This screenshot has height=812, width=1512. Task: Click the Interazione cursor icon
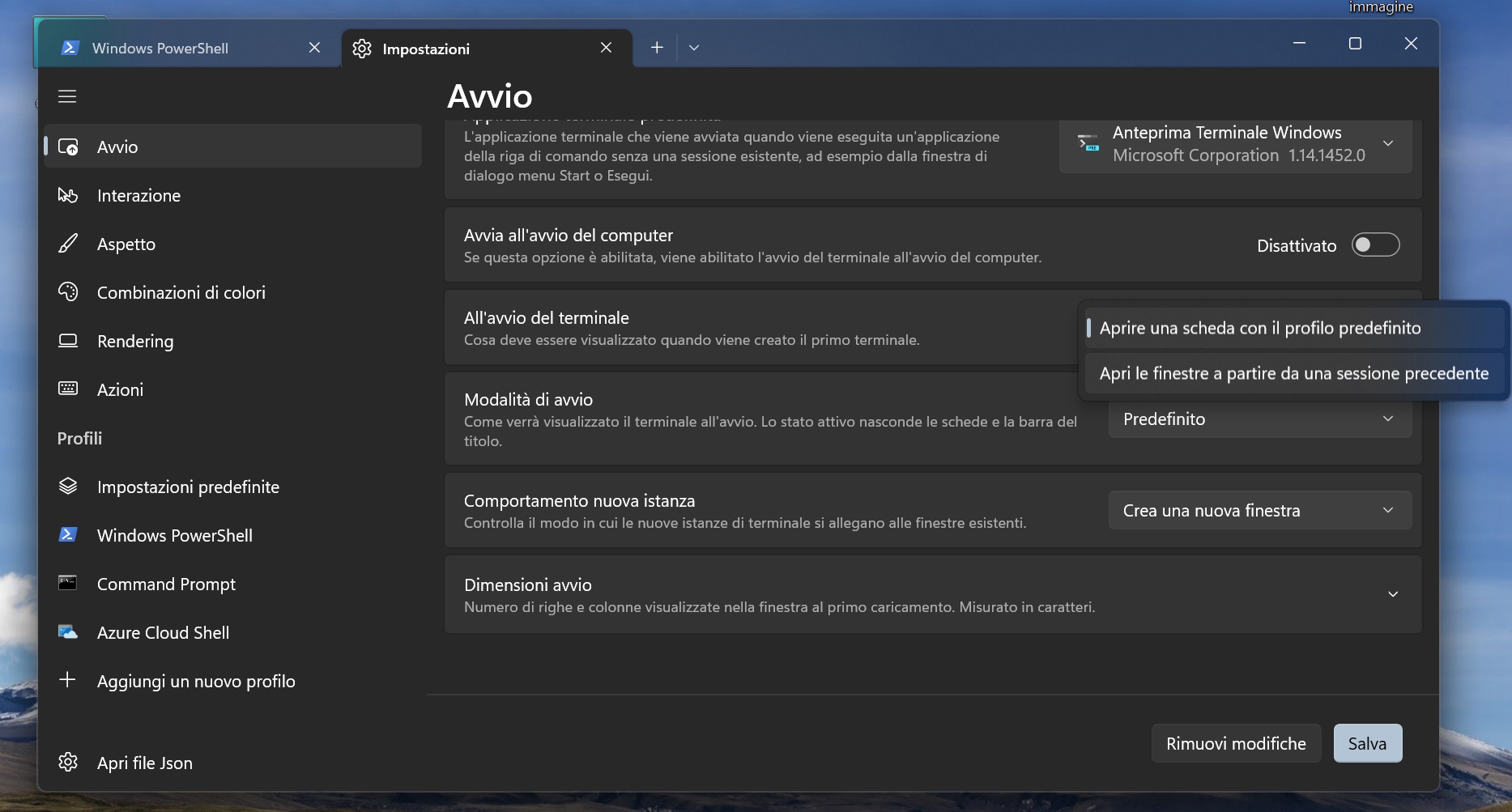coord(68,195)
